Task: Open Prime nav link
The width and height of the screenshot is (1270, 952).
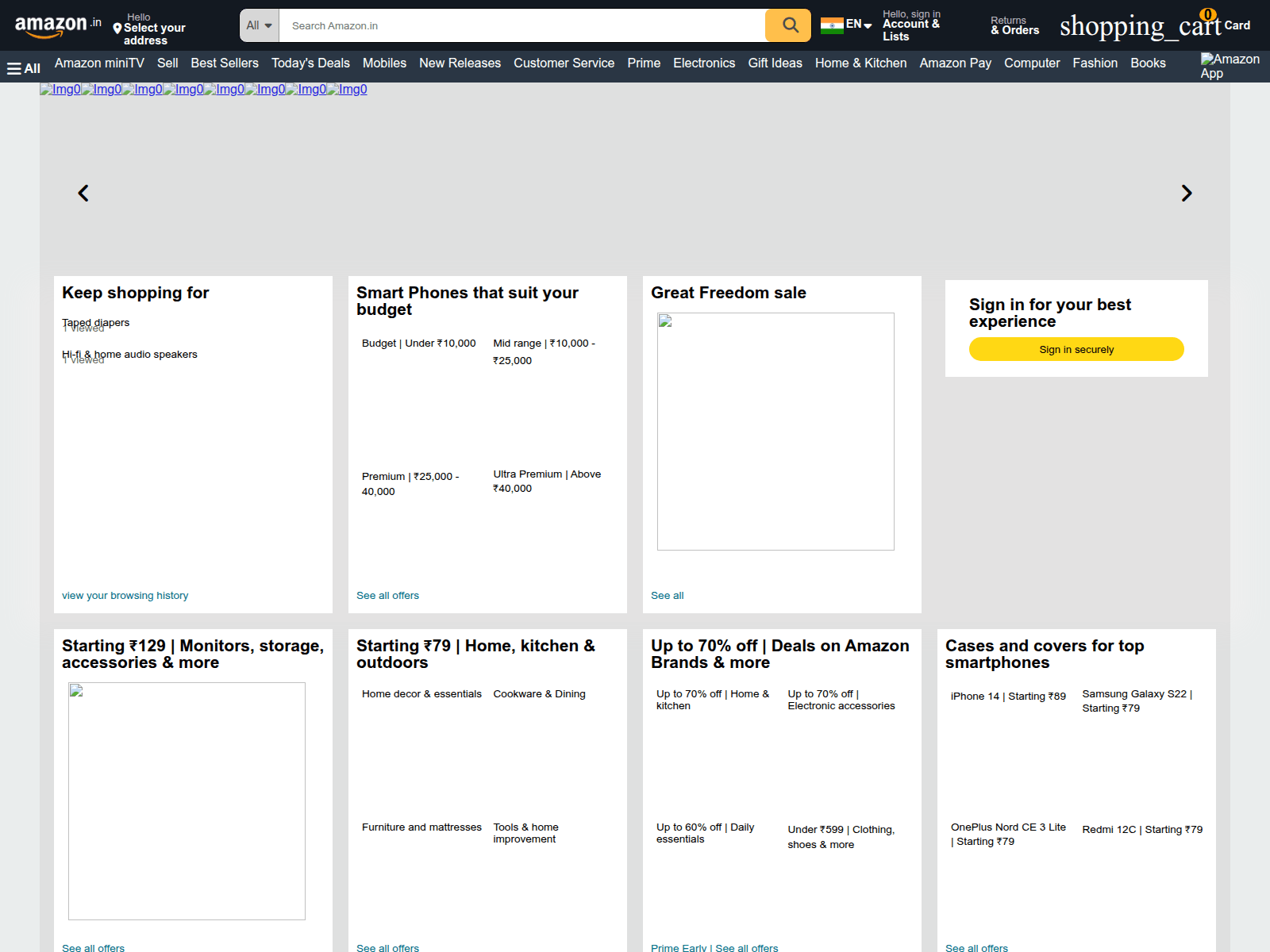Action: click(x=644, y=63)
